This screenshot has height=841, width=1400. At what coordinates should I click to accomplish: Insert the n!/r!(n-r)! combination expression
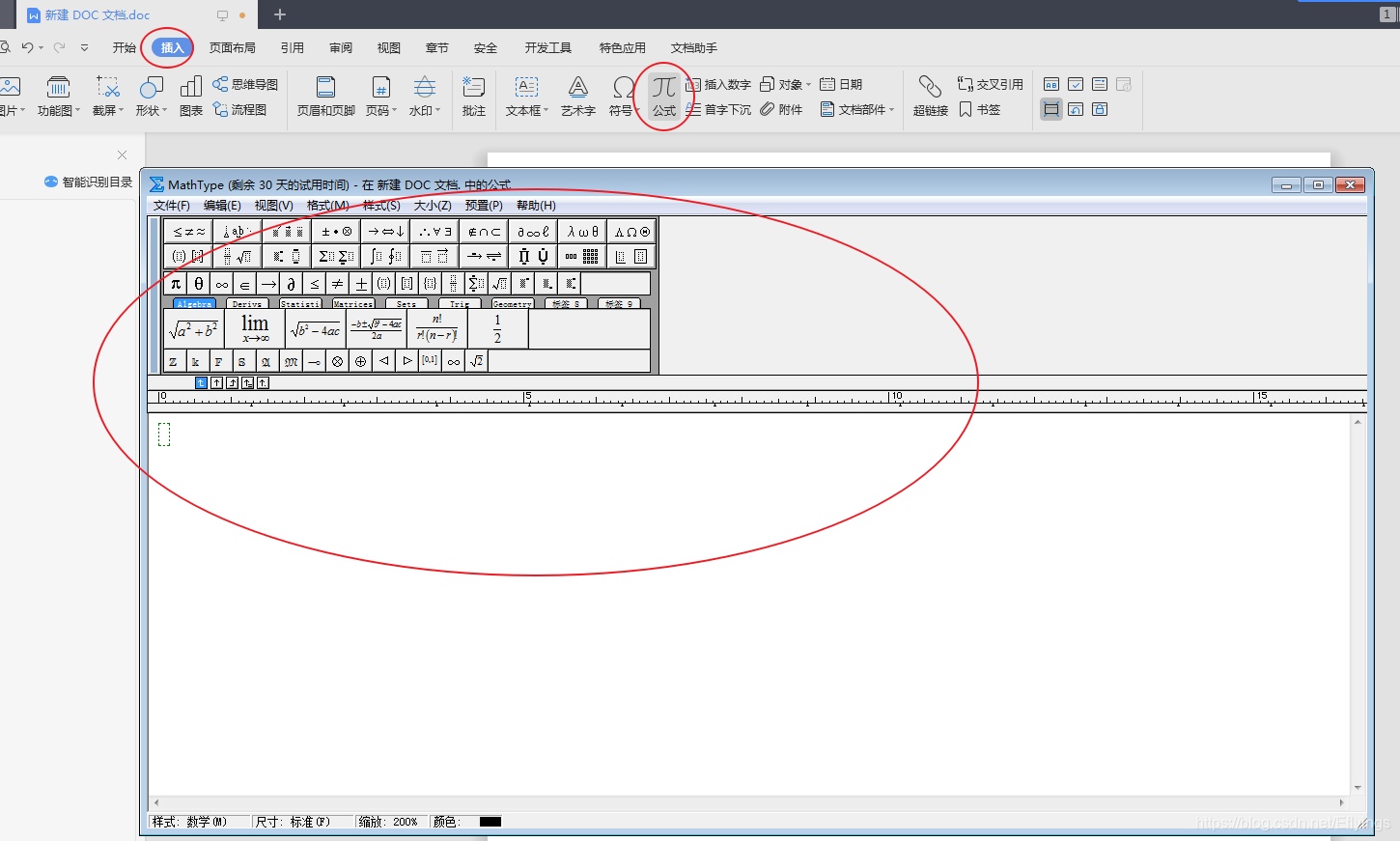pyautogui.click(x=437, y=328)
